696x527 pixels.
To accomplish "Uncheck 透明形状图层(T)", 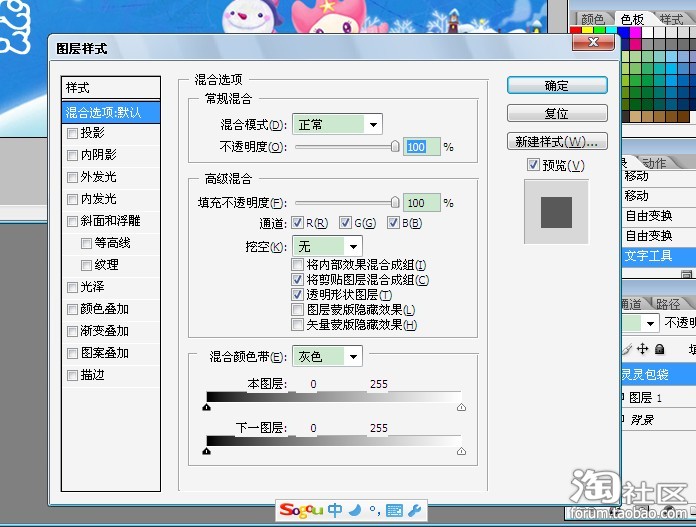I will point(297,294).
